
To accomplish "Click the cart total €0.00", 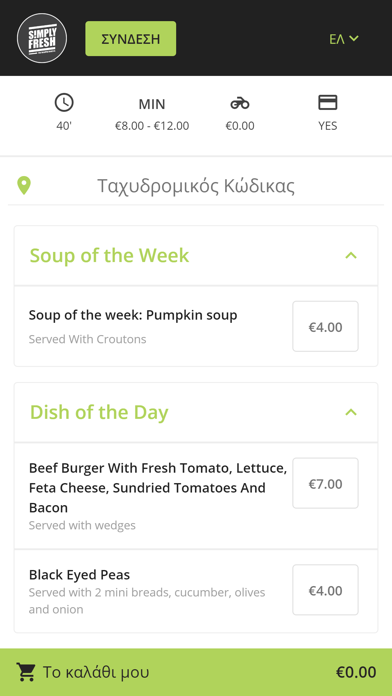I will tap(356, 672).
